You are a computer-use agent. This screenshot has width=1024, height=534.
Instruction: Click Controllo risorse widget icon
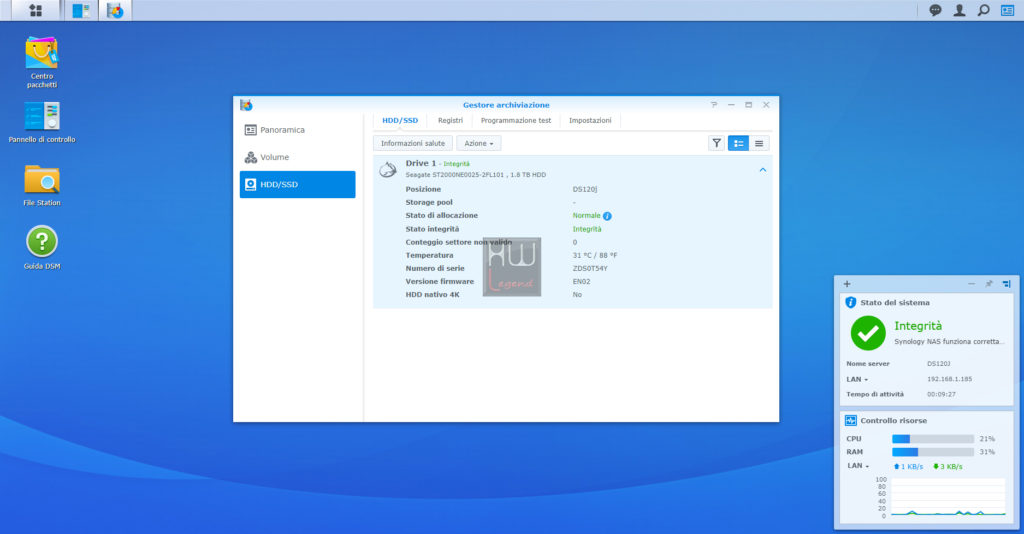[x=850, y=420]
